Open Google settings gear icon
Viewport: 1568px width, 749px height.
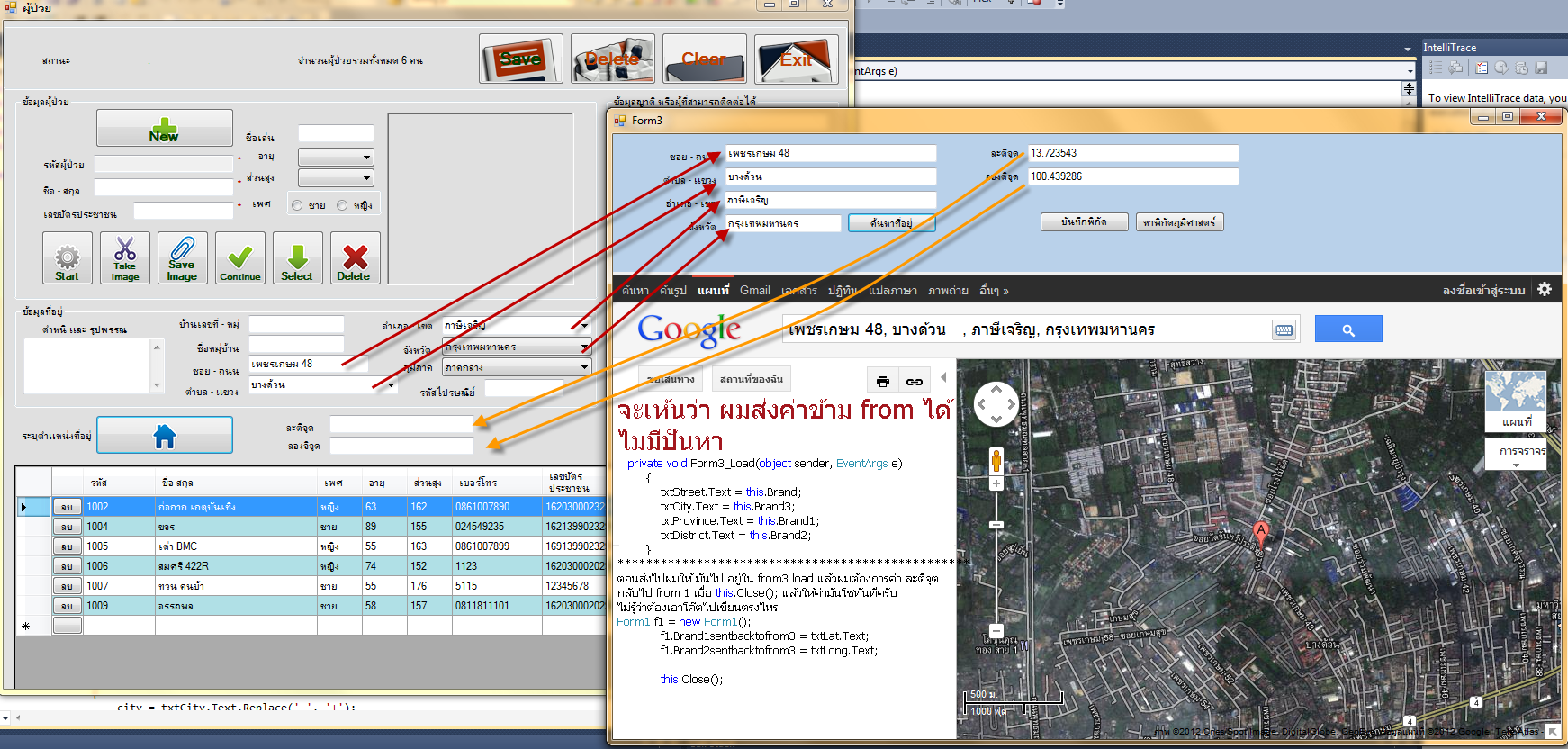(1545, 289)
